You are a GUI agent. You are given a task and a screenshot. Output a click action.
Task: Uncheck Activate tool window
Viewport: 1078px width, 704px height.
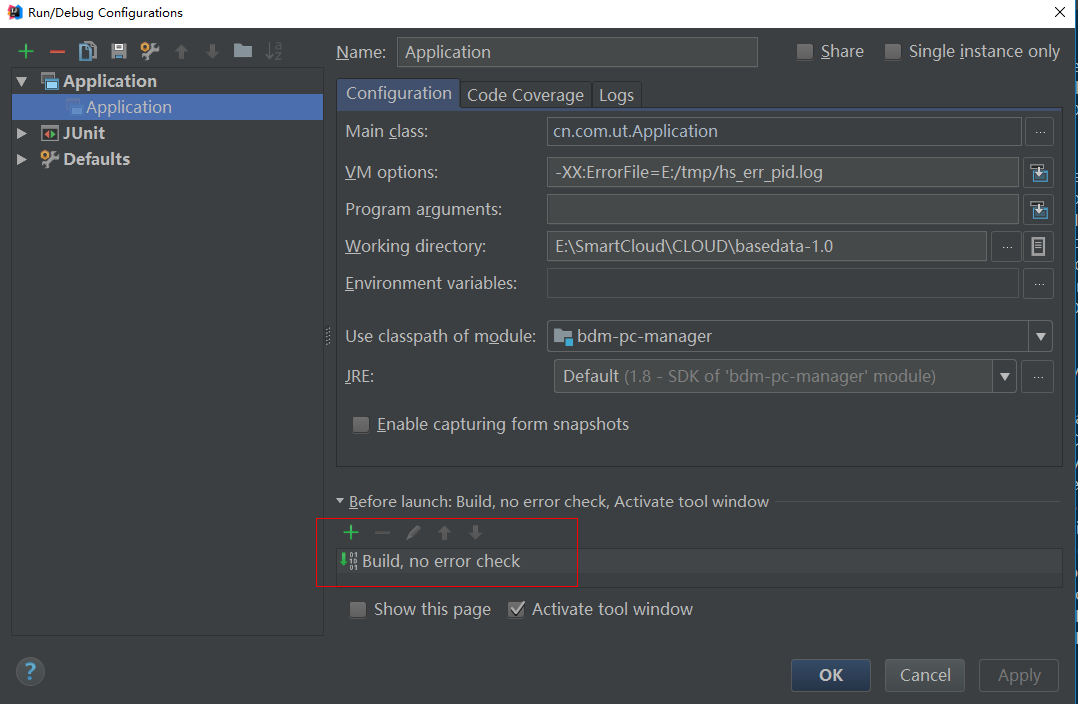tap(517, 609)
